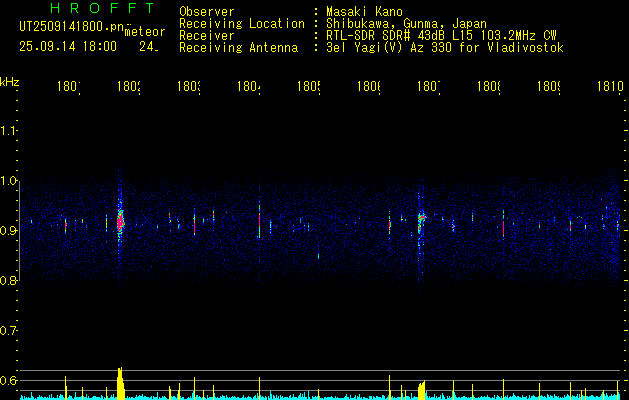Click the 1809 time axis label

549,86
